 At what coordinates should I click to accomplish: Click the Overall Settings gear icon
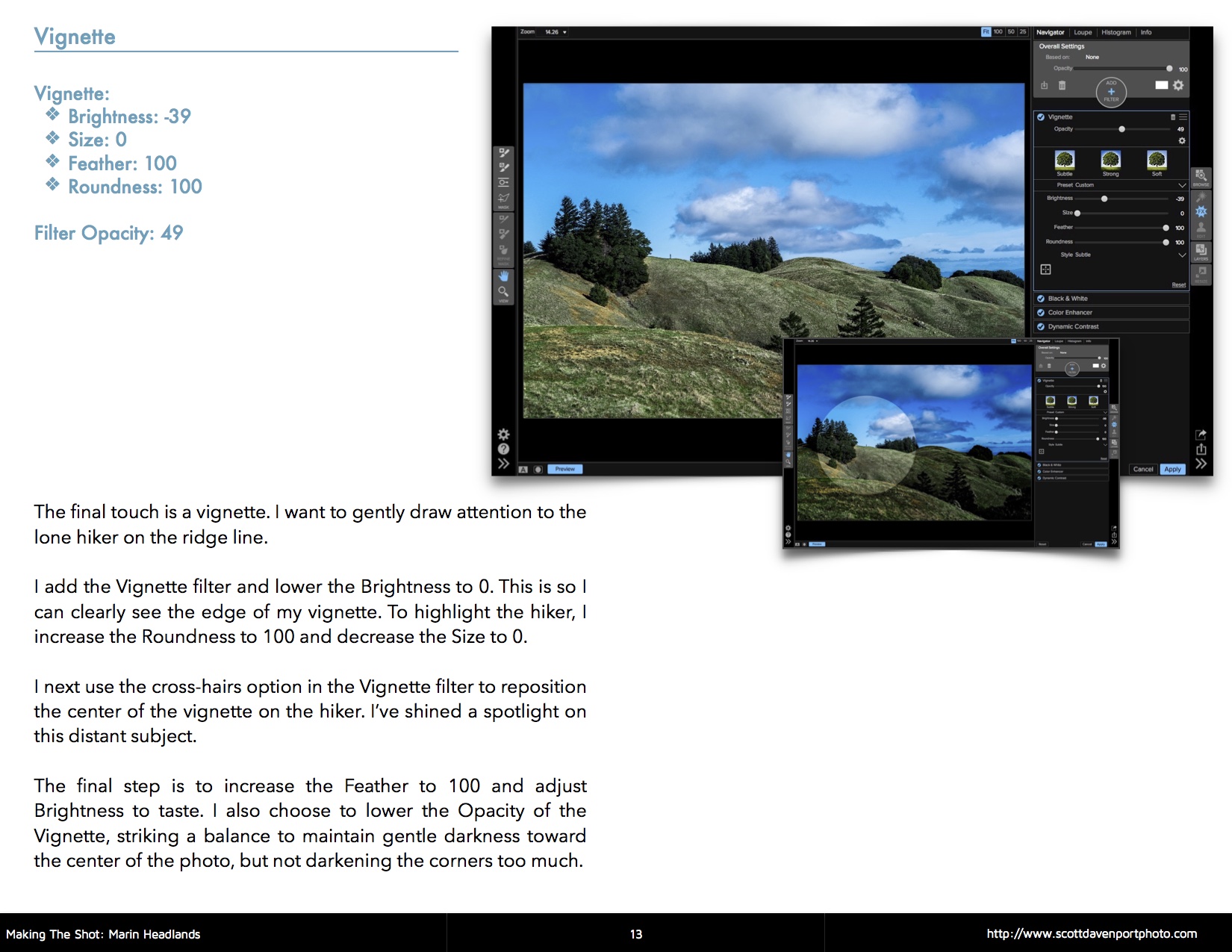pyautogui.click(x=1178, y=85)
